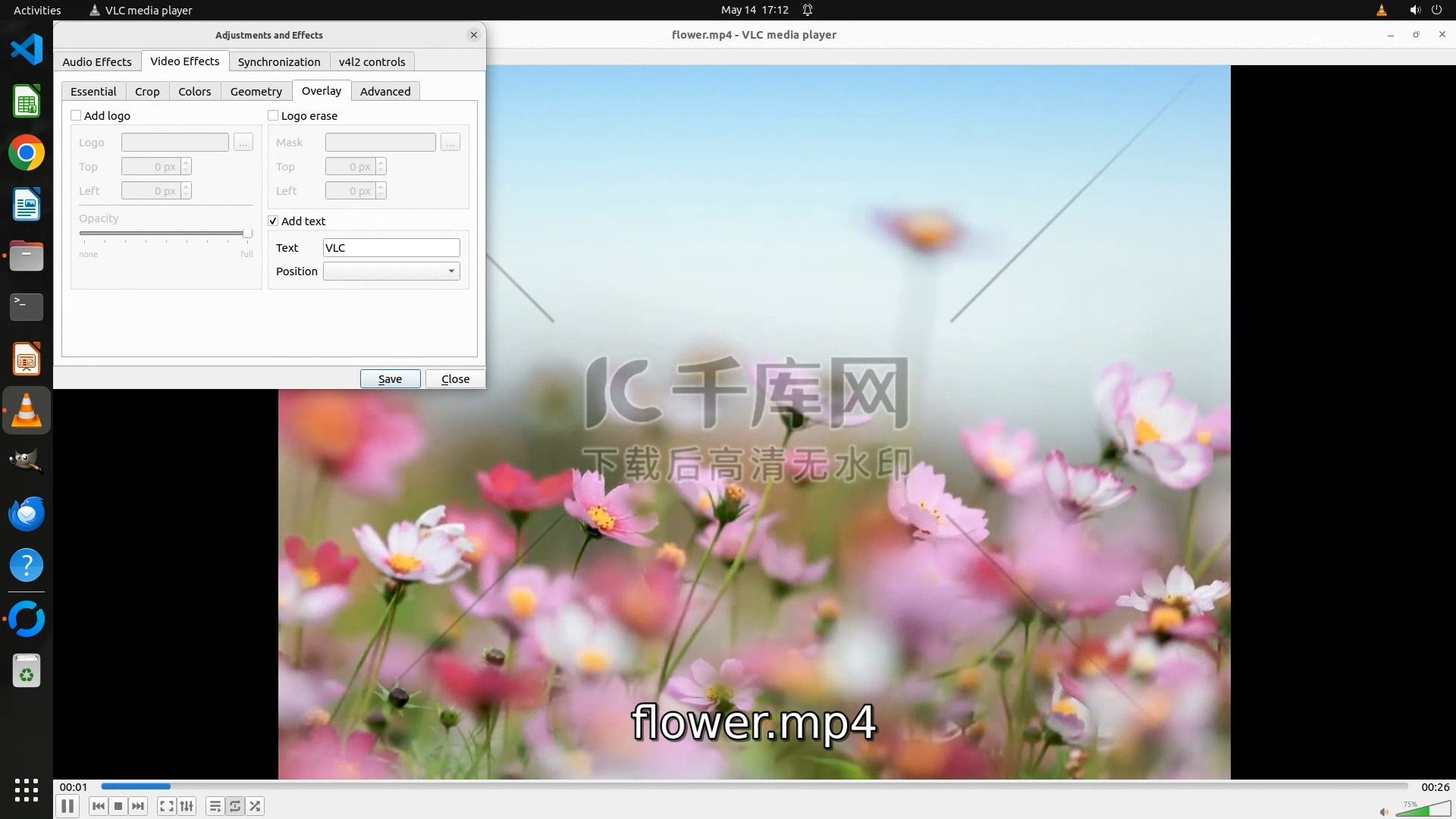Skip to next media track
1456x819 pixels.
click(x=138, y=806)
